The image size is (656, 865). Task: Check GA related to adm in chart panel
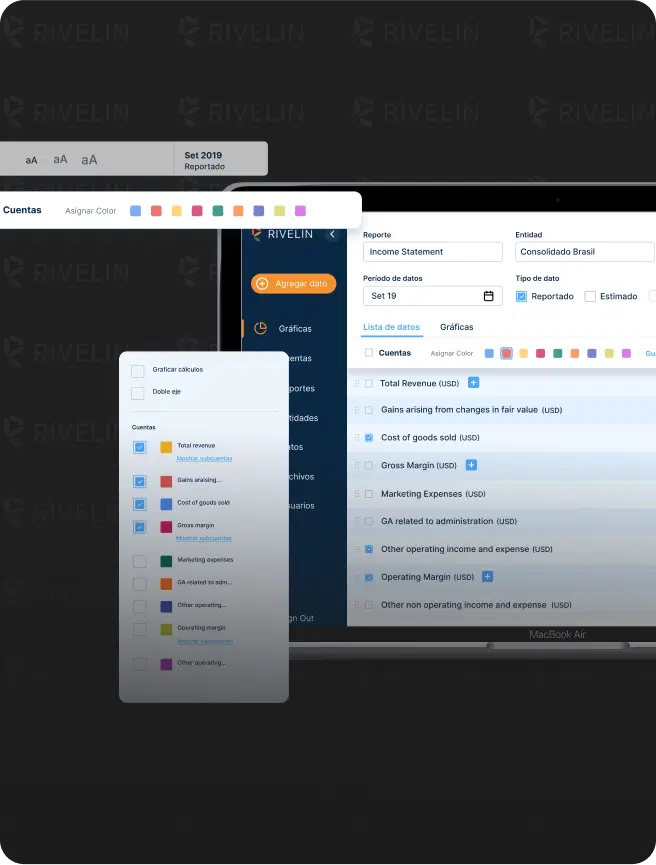pyautogui.click(x=140, y=584)
